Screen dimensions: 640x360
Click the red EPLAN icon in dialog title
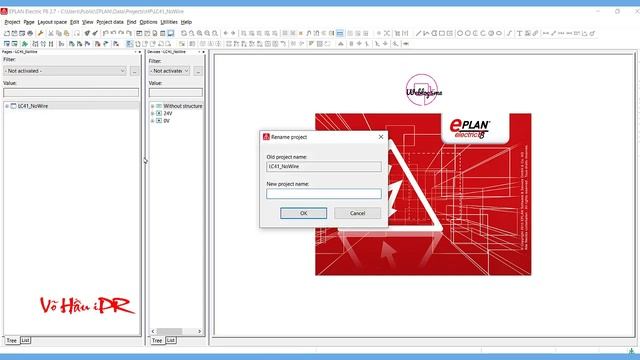266,137
